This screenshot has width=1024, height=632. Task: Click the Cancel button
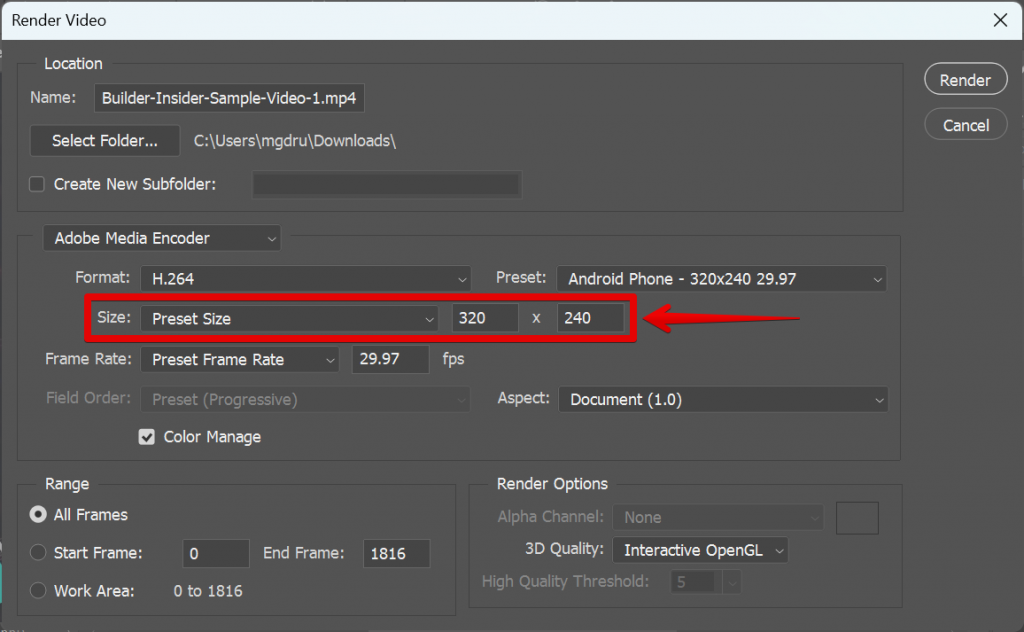tap(965, 125)
